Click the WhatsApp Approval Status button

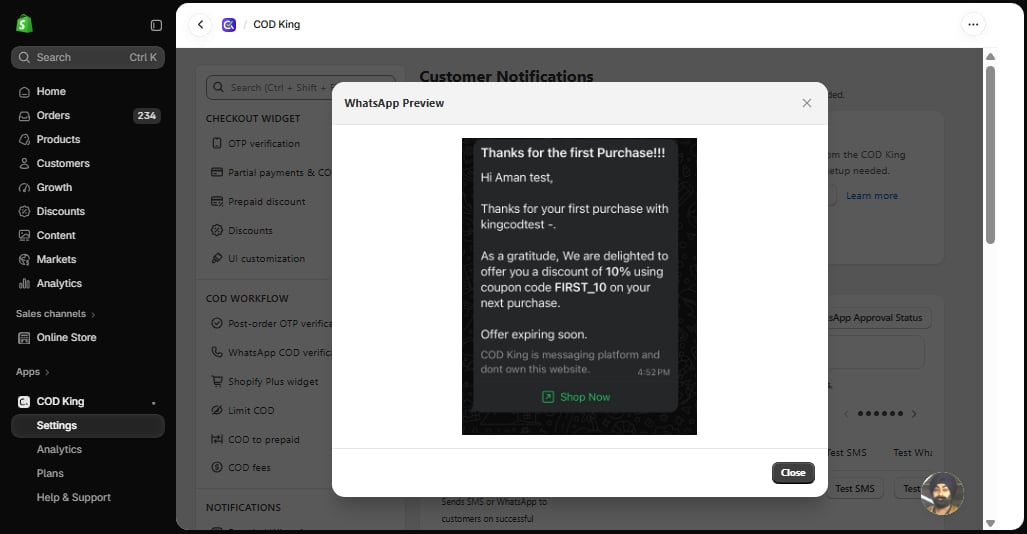click(x=879, y=318)
